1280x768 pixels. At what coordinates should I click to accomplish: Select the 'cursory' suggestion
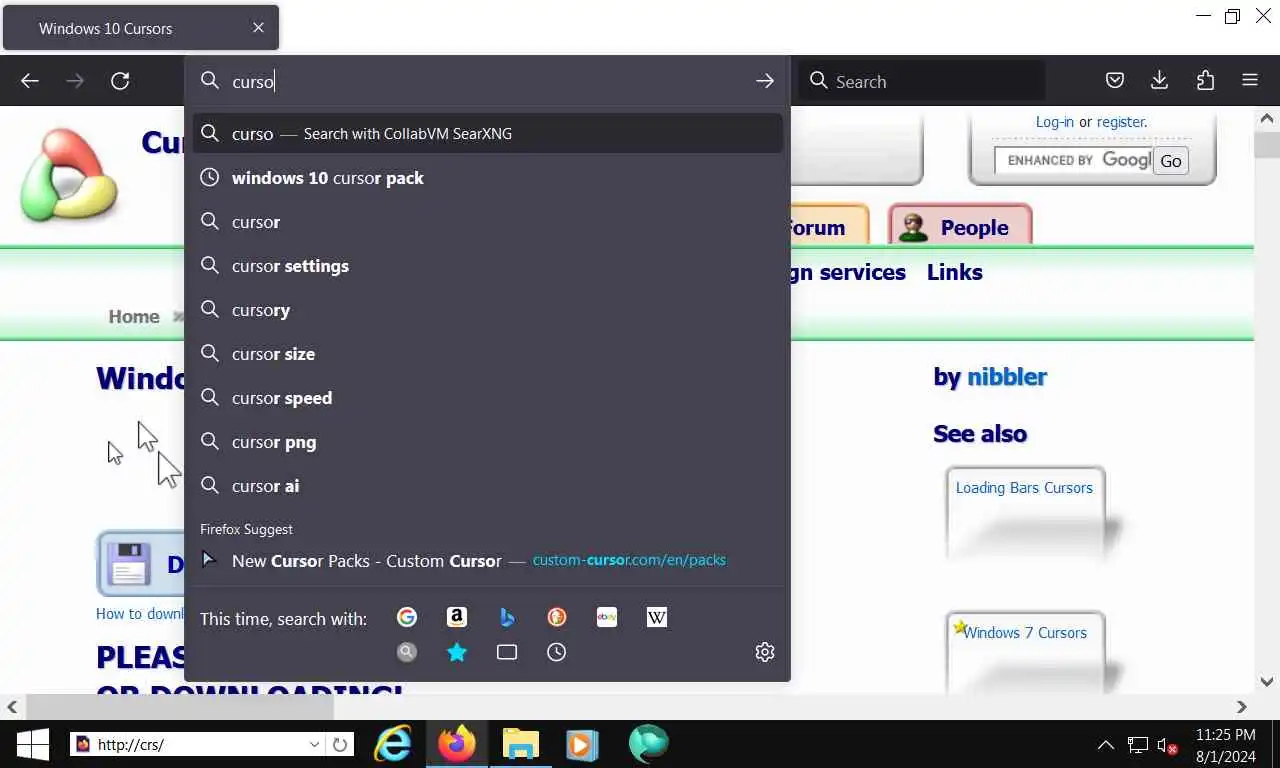488,310
